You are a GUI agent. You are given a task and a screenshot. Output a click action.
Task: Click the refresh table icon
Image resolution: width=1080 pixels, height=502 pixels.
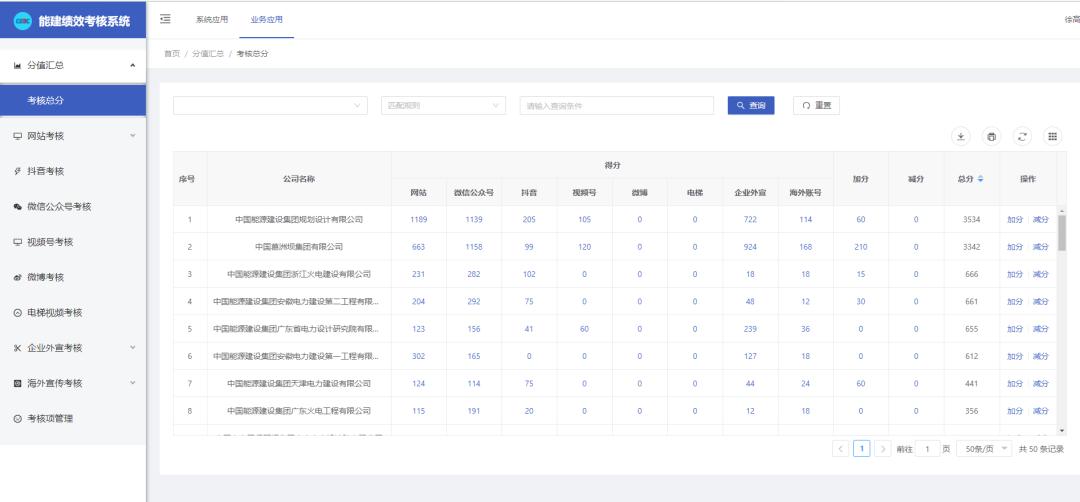coord(1022,136)
